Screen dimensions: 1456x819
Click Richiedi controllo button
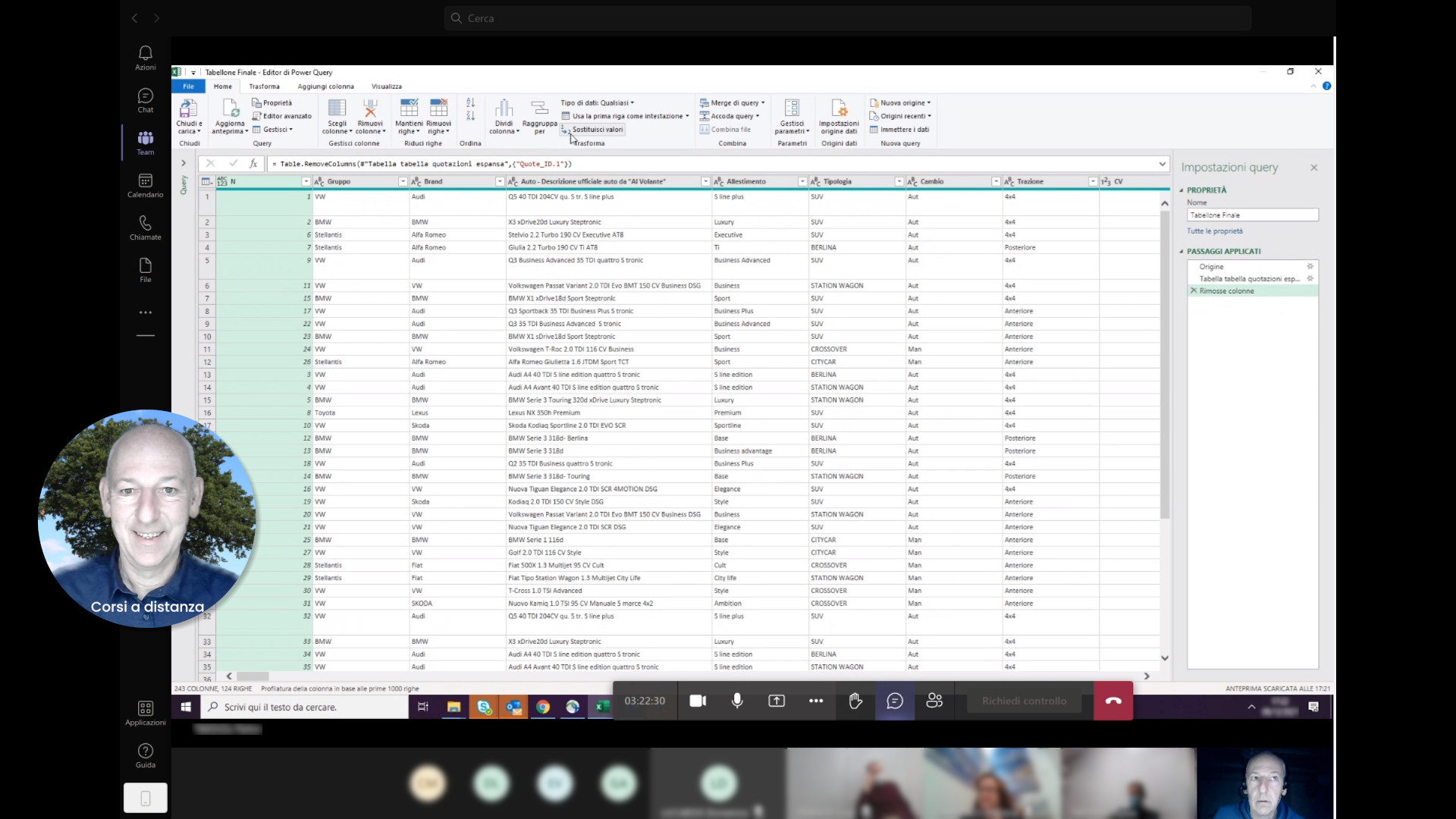[1024, 701]
